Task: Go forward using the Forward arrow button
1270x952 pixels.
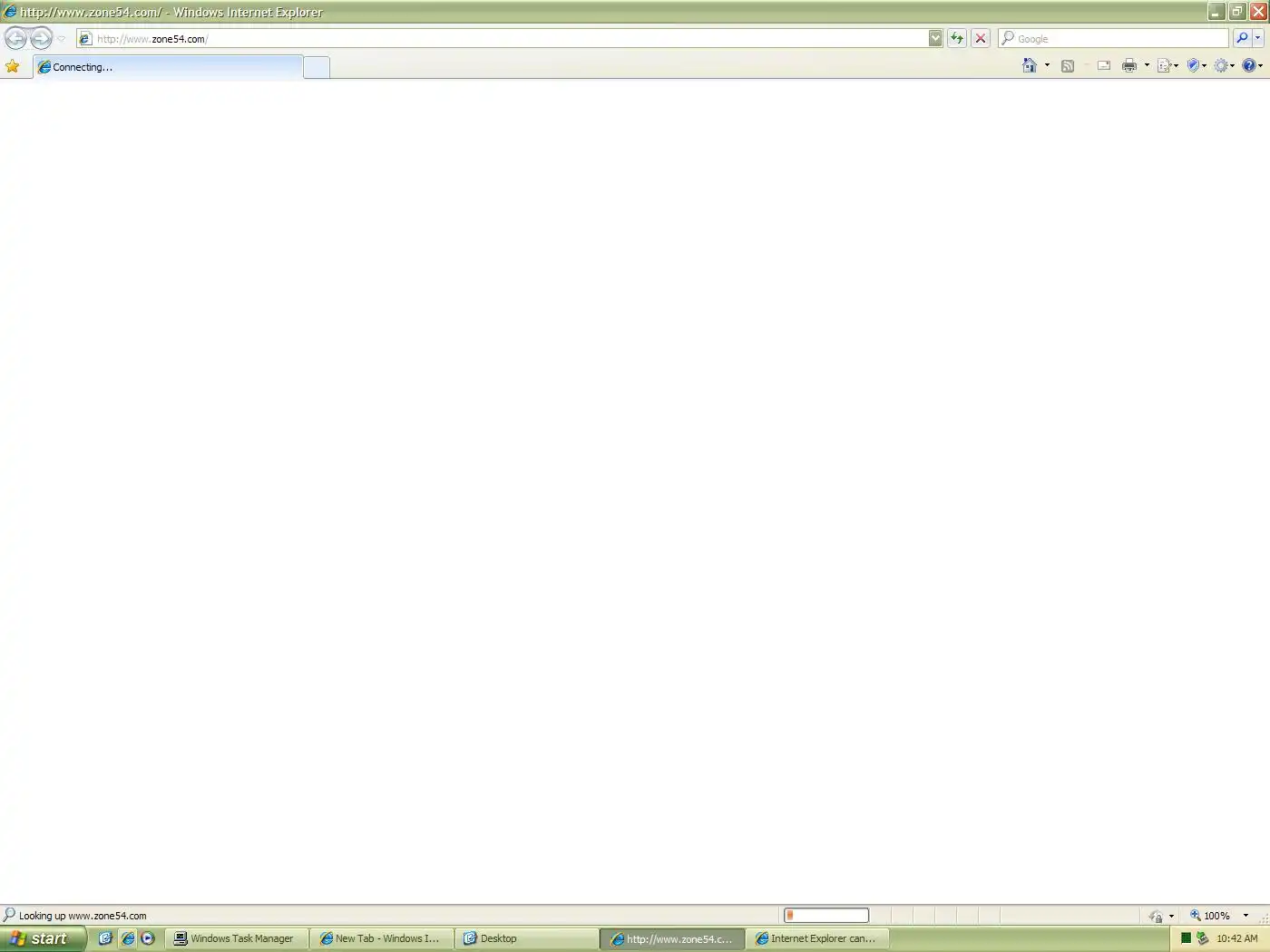Action: coord(41,38)
